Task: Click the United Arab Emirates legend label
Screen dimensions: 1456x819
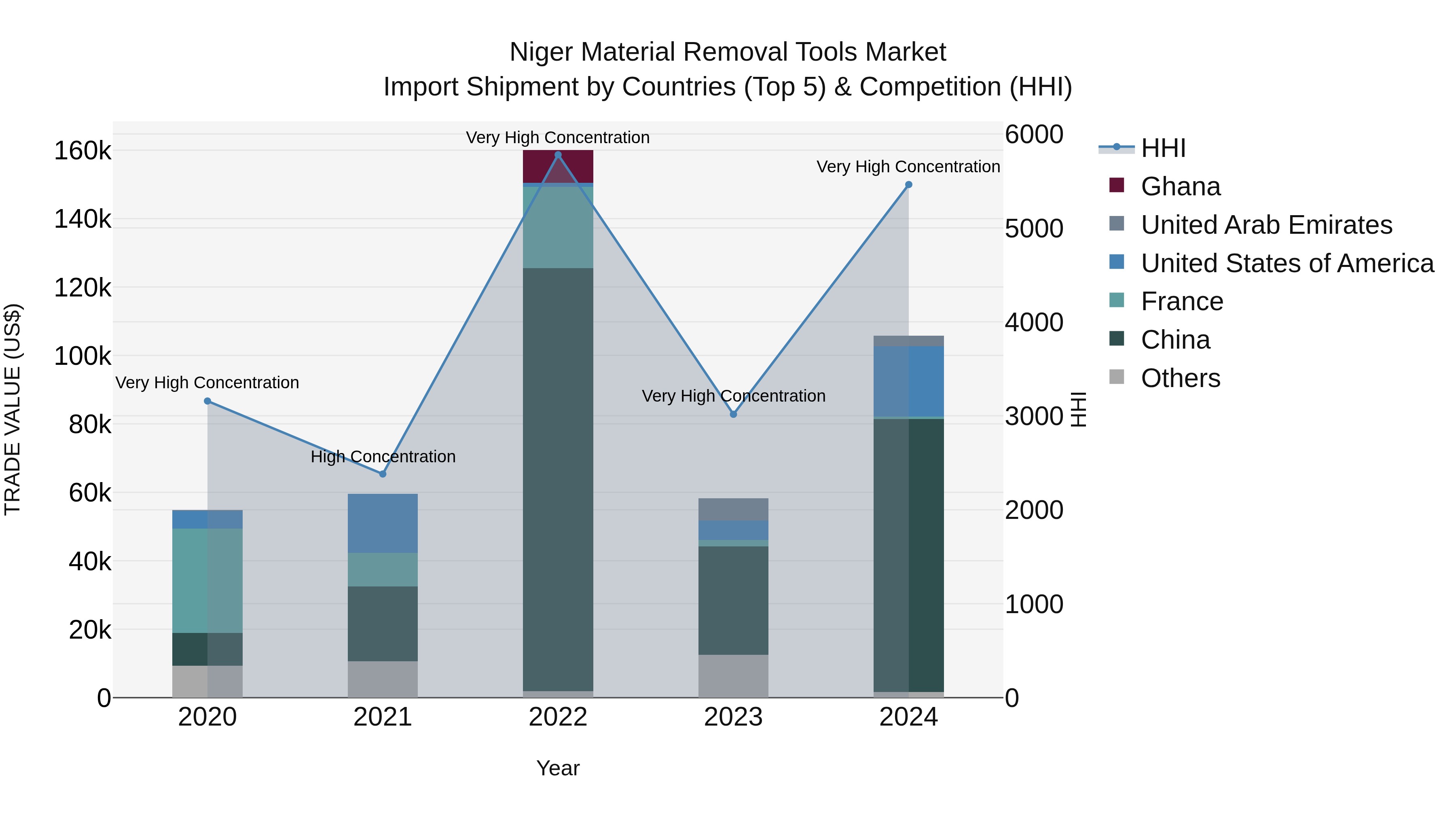Action: 1267,225
